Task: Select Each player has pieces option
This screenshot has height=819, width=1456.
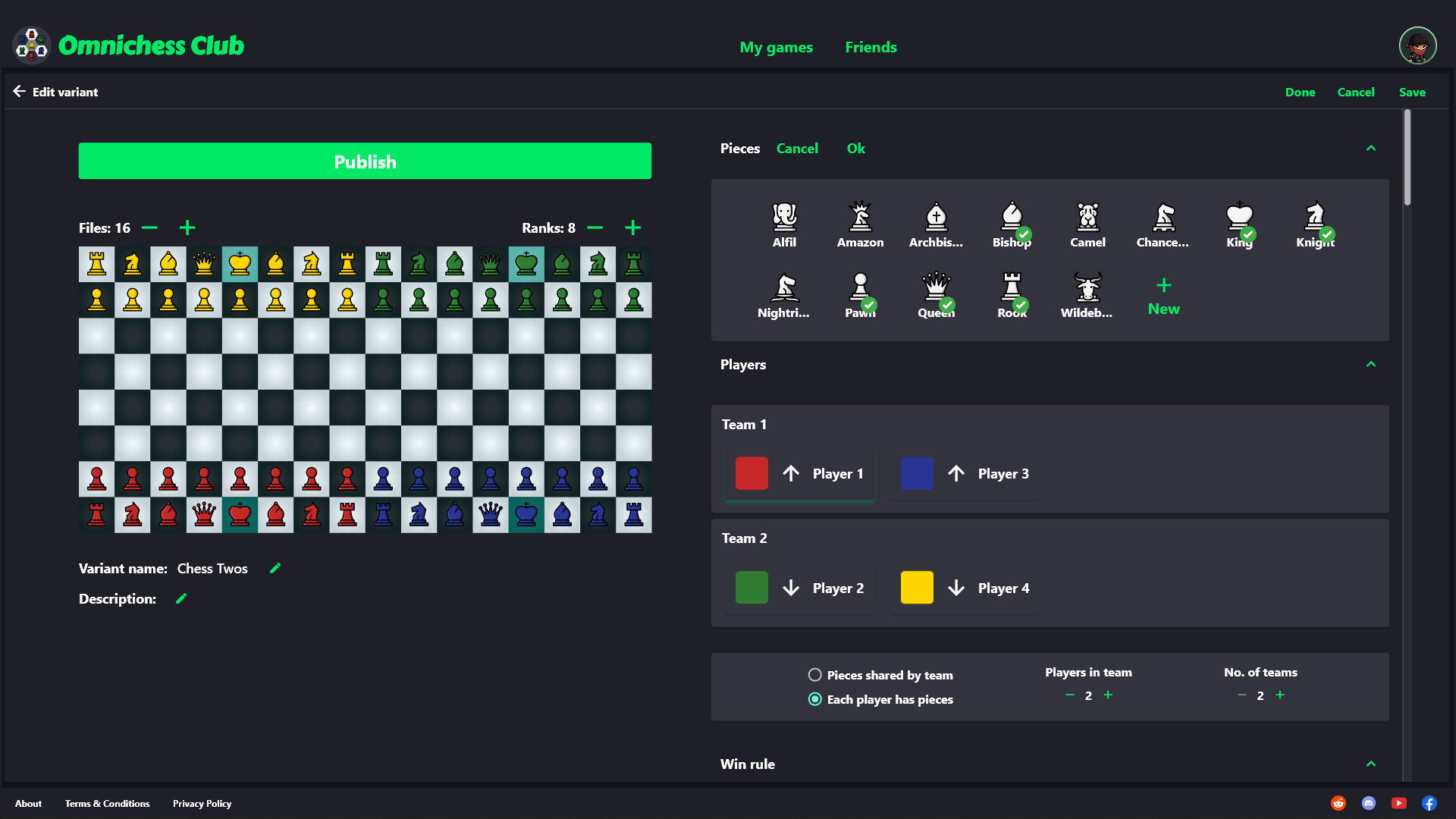Action: pos(814,699)
